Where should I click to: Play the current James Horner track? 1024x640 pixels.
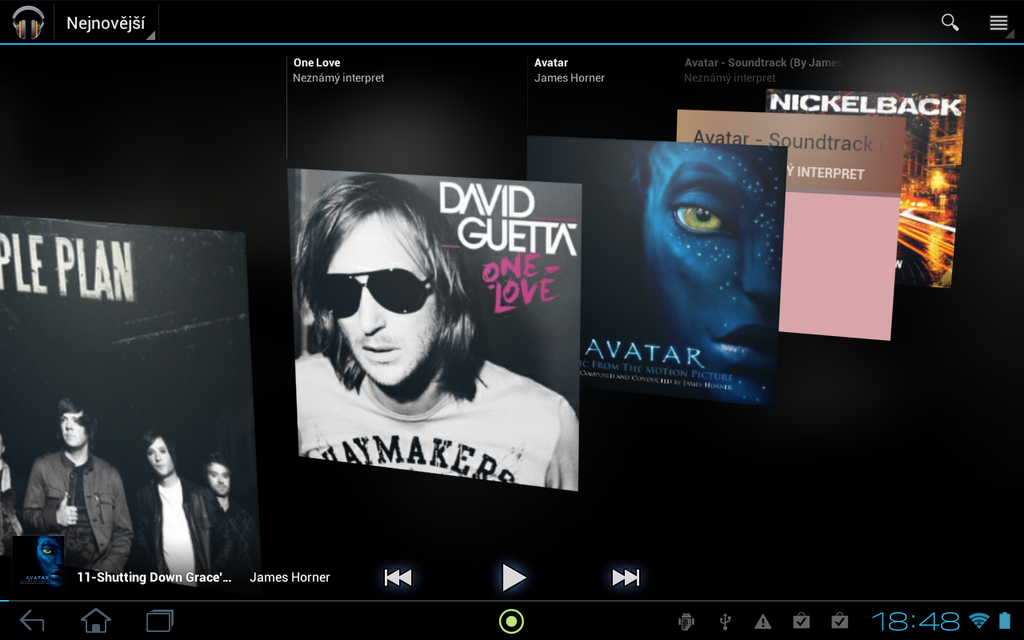[x=513, y=577]
